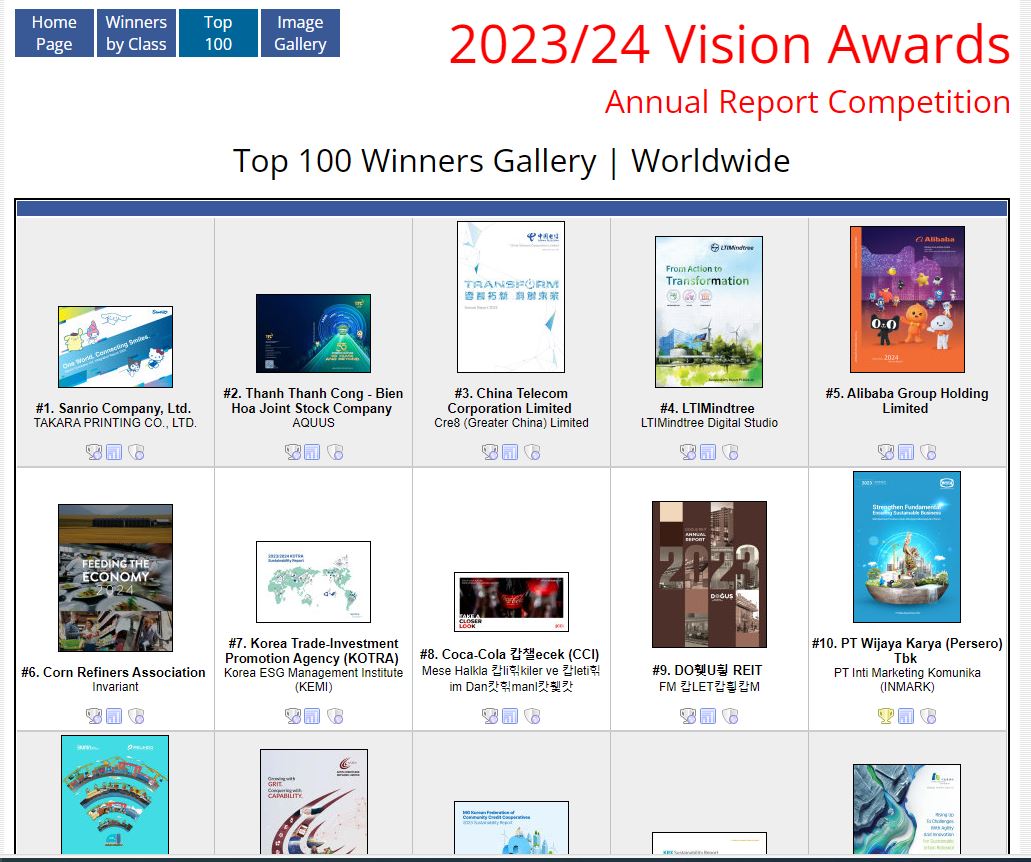Viewport: 1031px width, 862px height.
Task: Click shield icon under LTIMindtree entry
Action: click(731, 452)
